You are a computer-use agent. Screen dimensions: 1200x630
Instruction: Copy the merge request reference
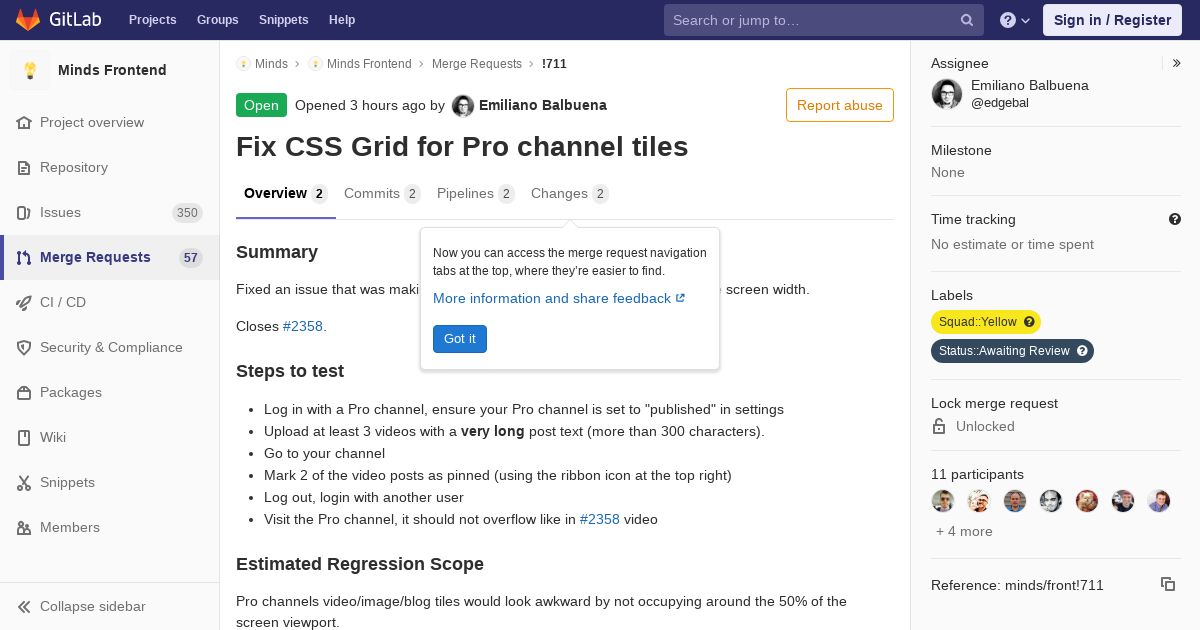[x=1167, y=584]
